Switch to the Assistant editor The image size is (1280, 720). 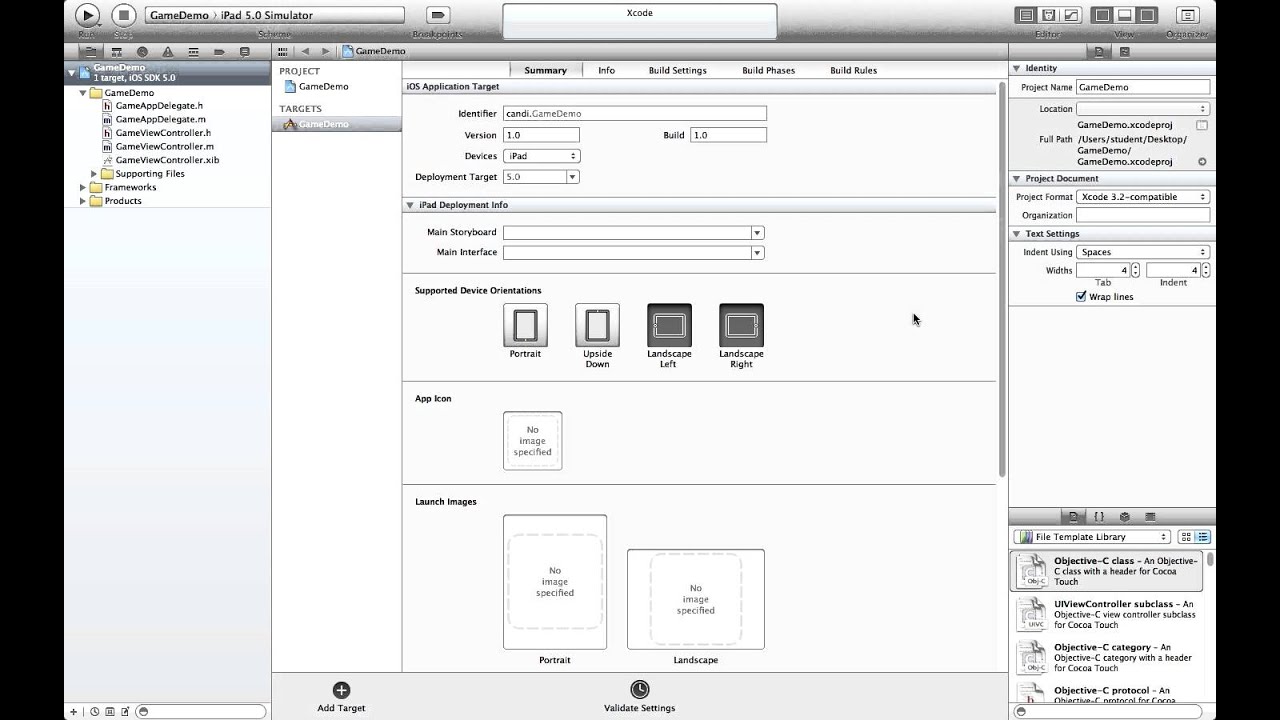pyautogui.click(x=1048, y=15)
